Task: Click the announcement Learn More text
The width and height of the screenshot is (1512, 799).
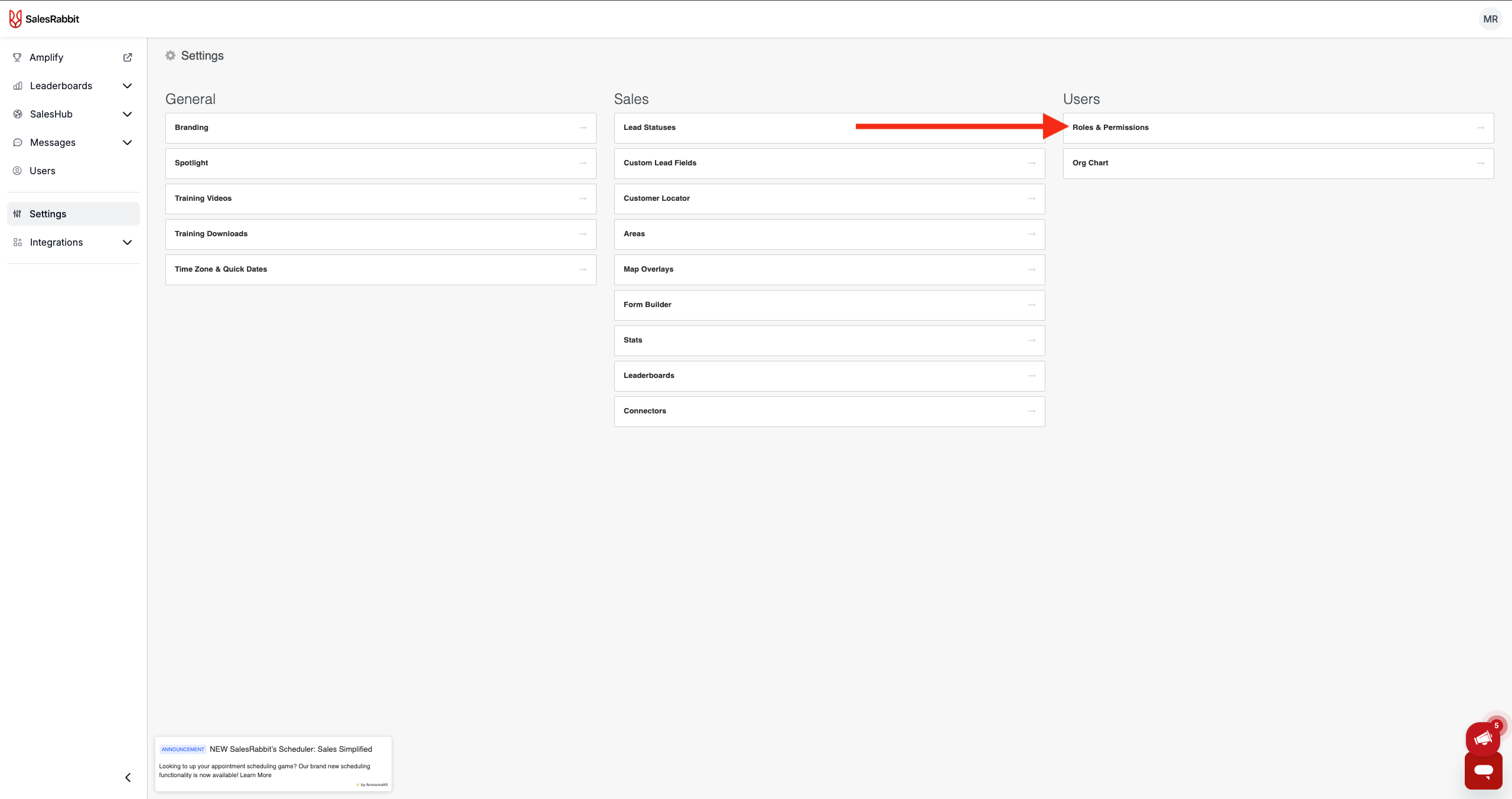Action: [256, 775]
